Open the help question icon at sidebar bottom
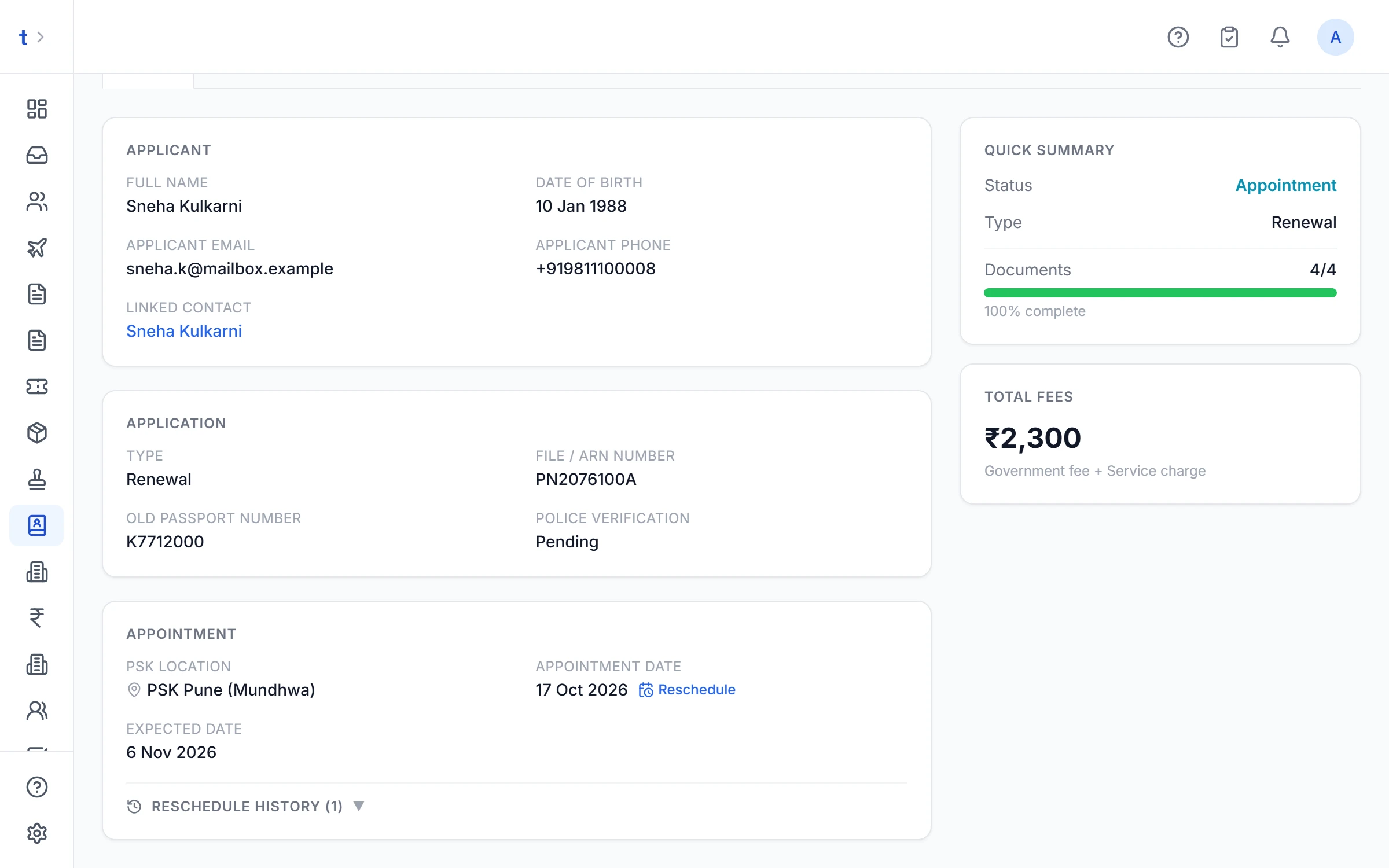 click(36, 787)
